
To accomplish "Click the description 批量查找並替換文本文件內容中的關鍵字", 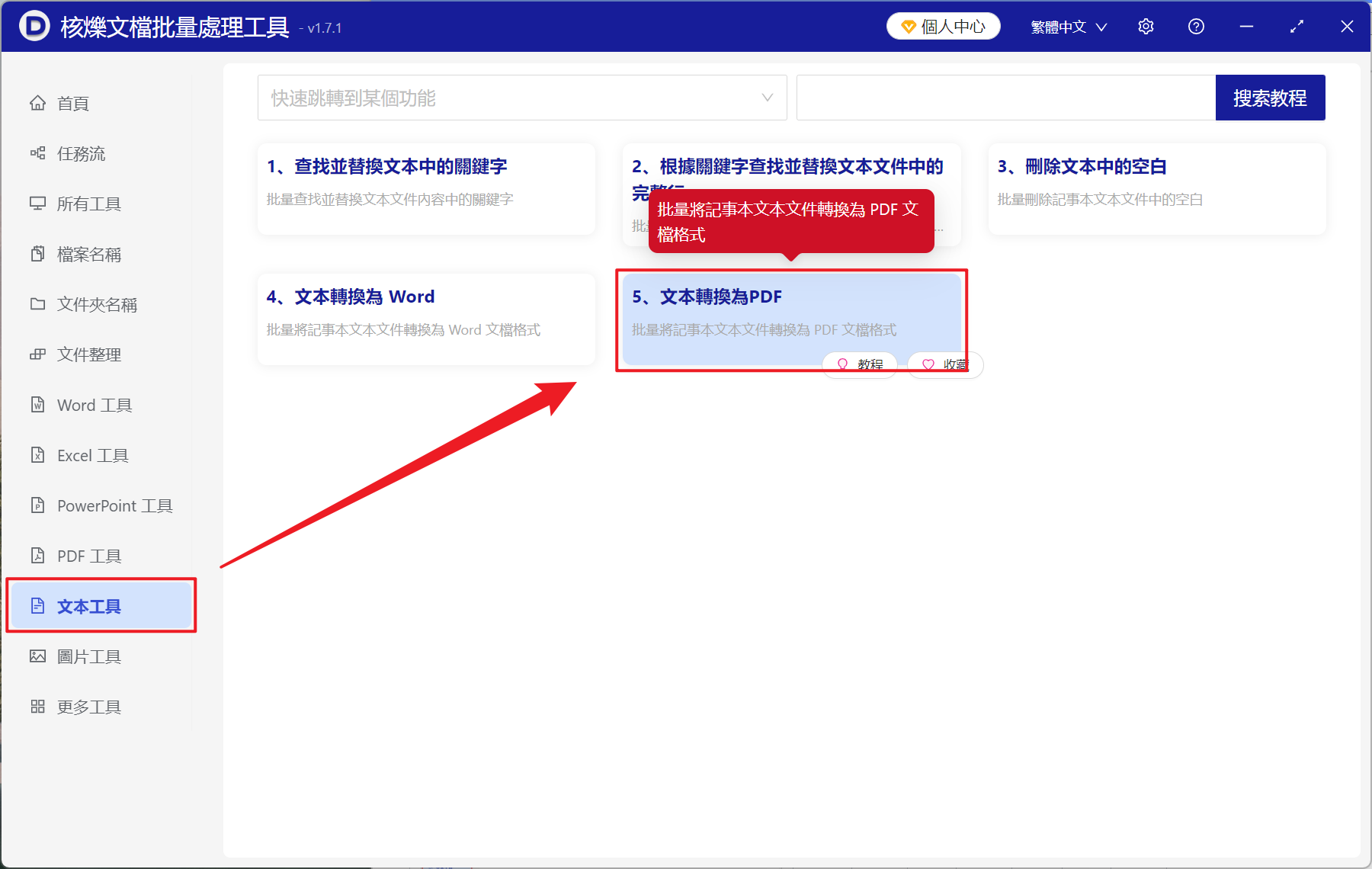I will [x=389, y=200].
